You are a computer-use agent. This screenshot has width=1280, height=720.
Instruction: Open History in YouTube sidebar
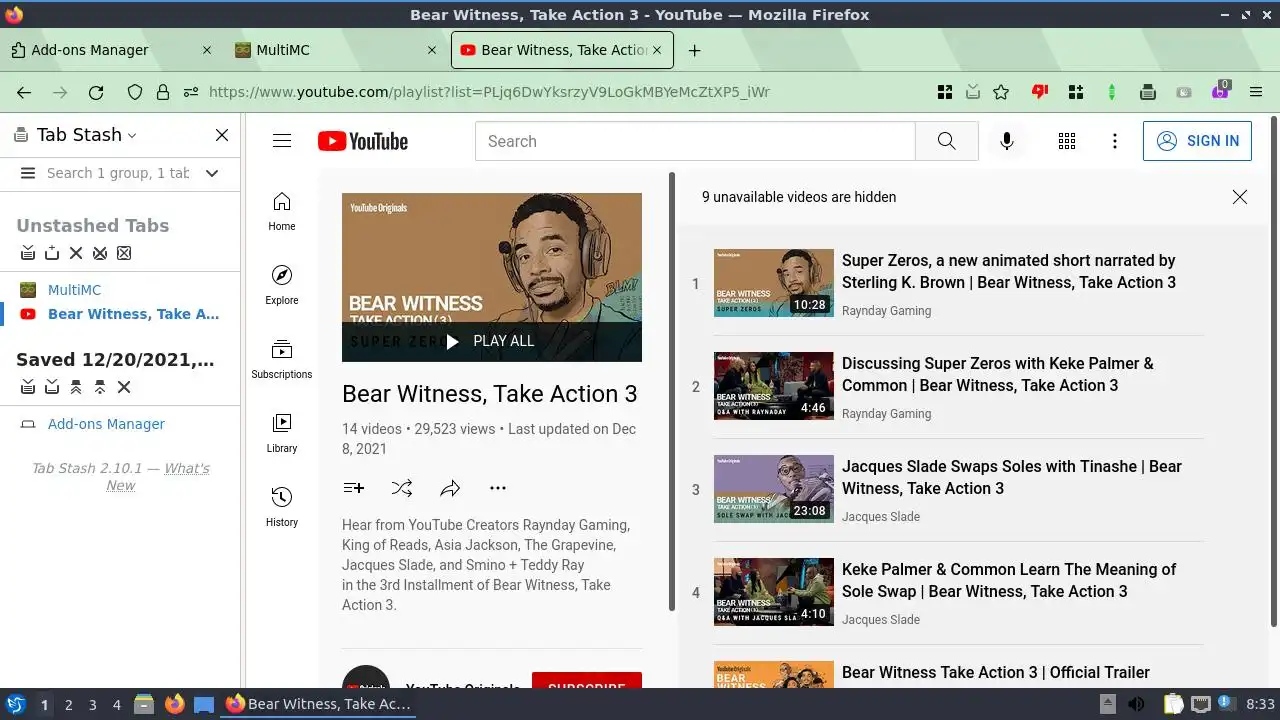click(282, 507)
